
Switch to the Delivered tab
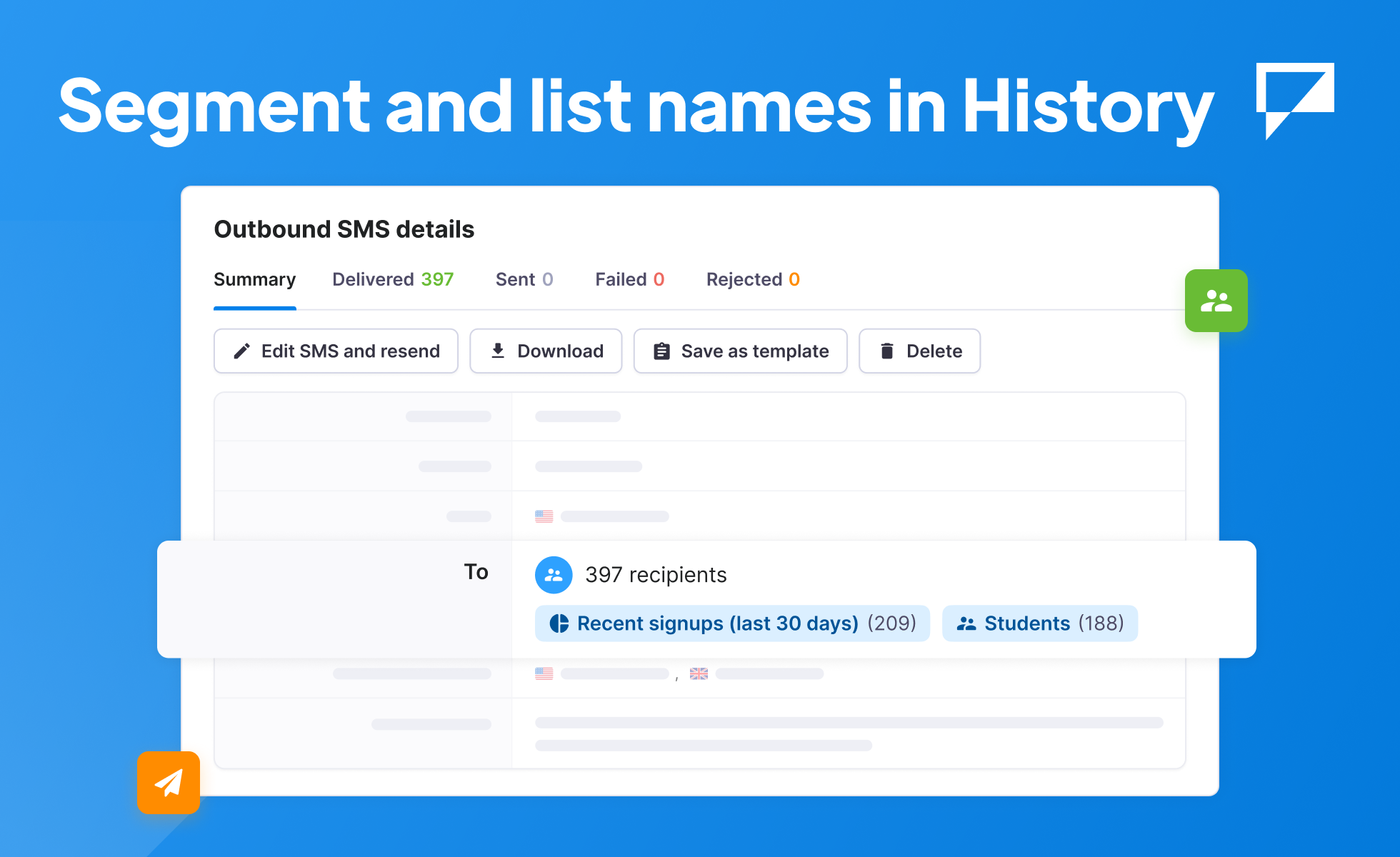click(393, 279)
